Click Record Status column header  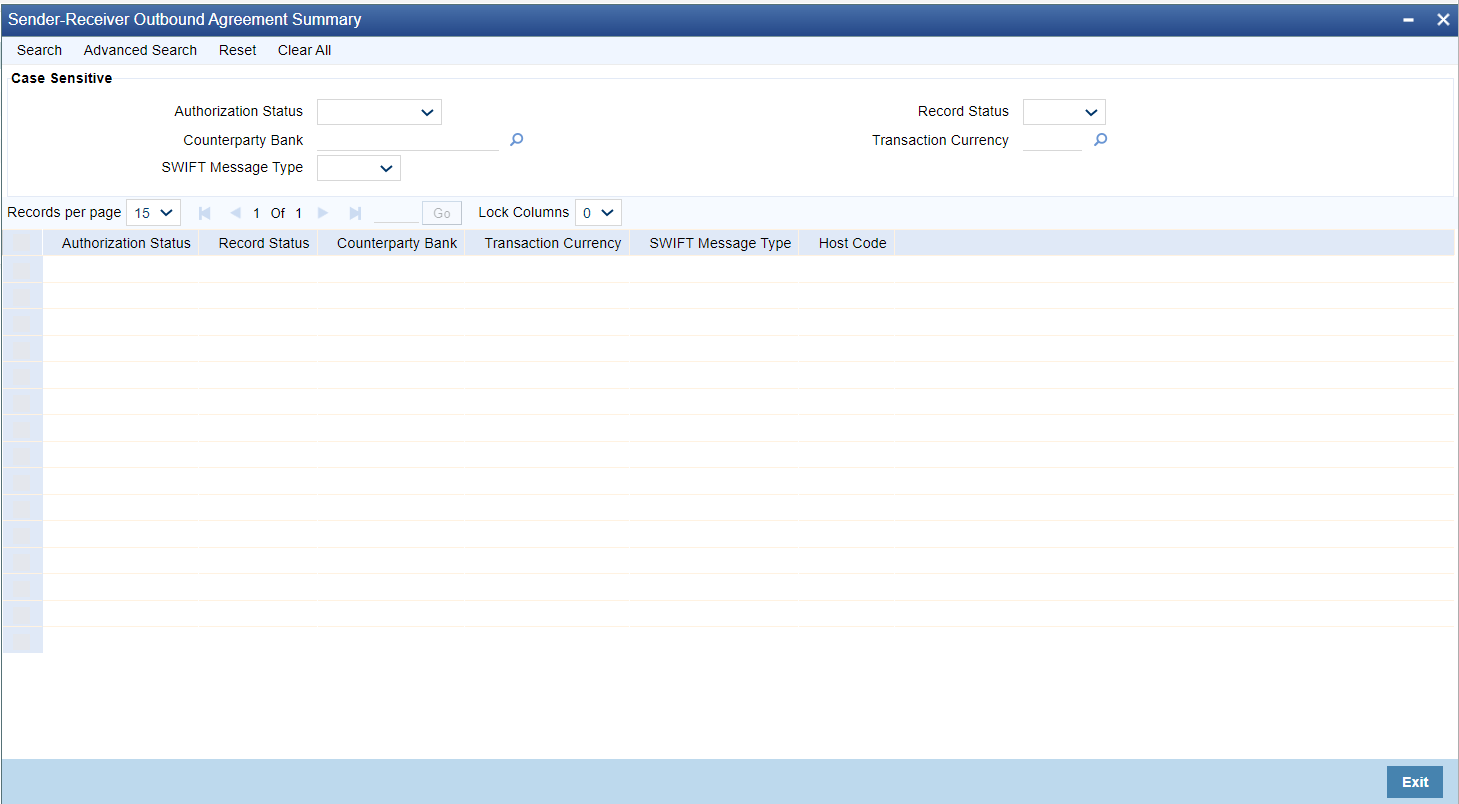(x=264, y=243)
